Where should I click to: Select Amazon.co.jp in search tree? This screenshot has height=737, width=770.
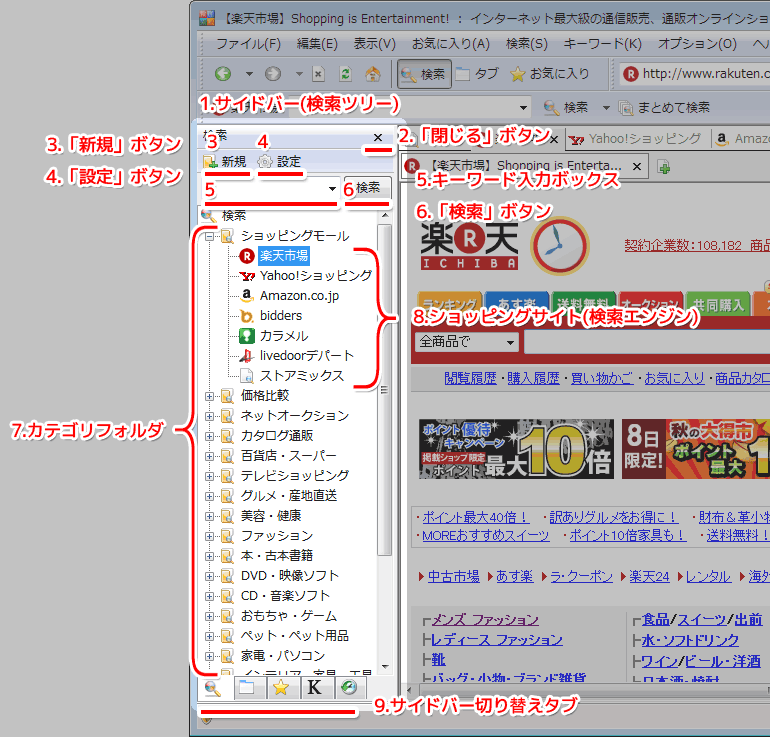(299, 296)
